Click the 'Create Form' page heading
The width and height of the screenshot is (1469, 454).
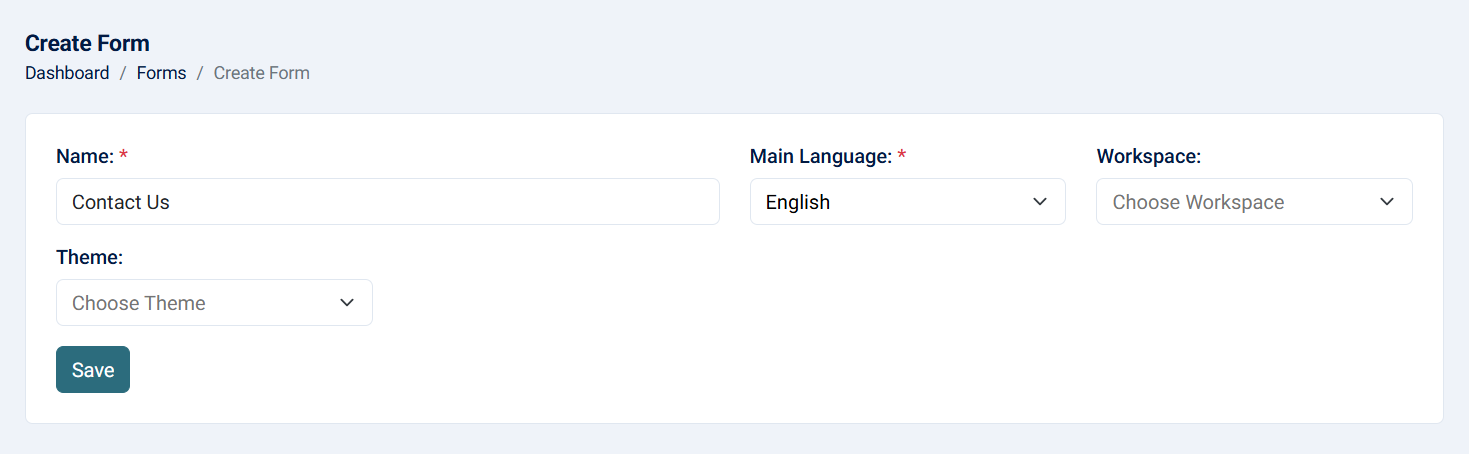pyautogui.click(x=87, y=43)
